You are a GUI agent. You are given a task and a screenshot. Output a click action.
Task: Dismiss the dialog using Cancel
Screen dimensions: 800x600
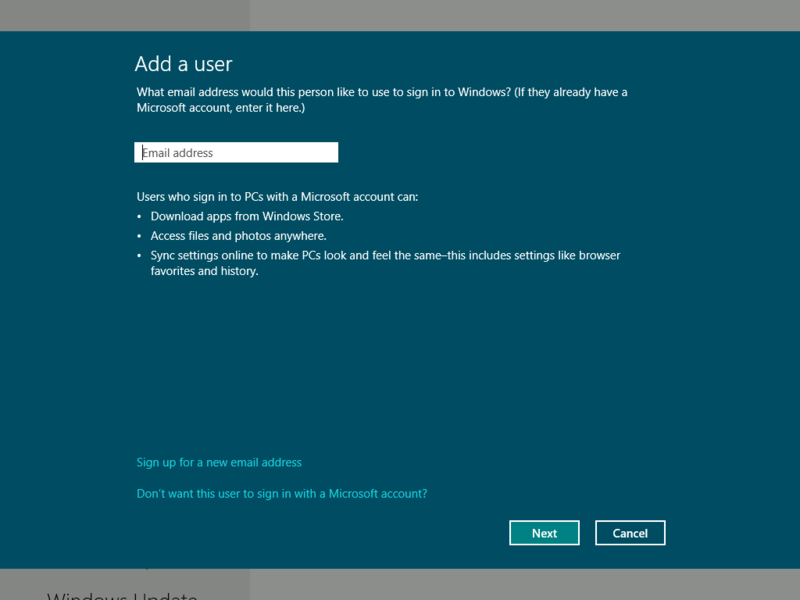630,532
